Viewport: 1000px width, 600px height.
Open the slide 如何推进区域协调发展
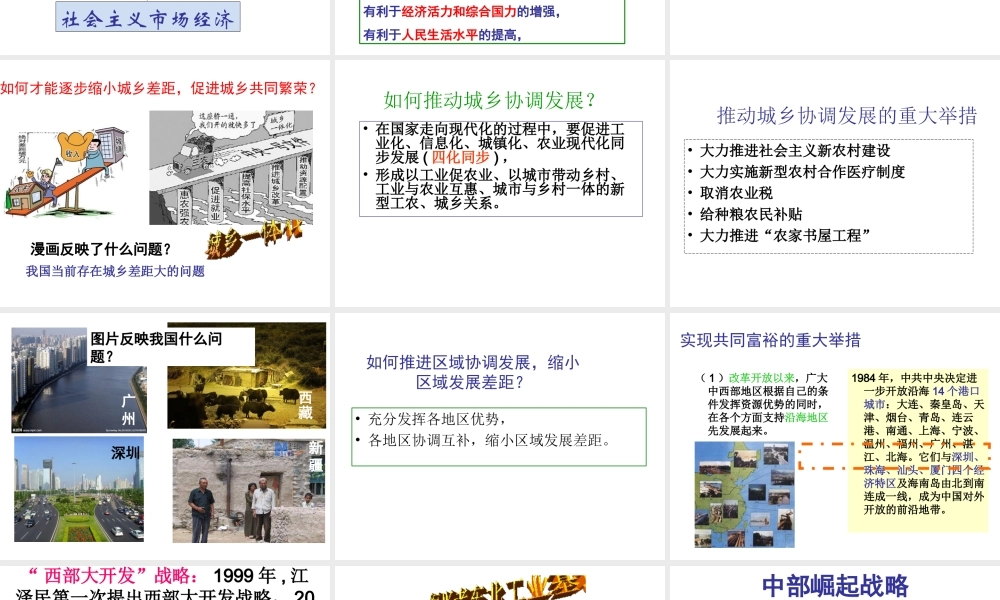point(501,436)
